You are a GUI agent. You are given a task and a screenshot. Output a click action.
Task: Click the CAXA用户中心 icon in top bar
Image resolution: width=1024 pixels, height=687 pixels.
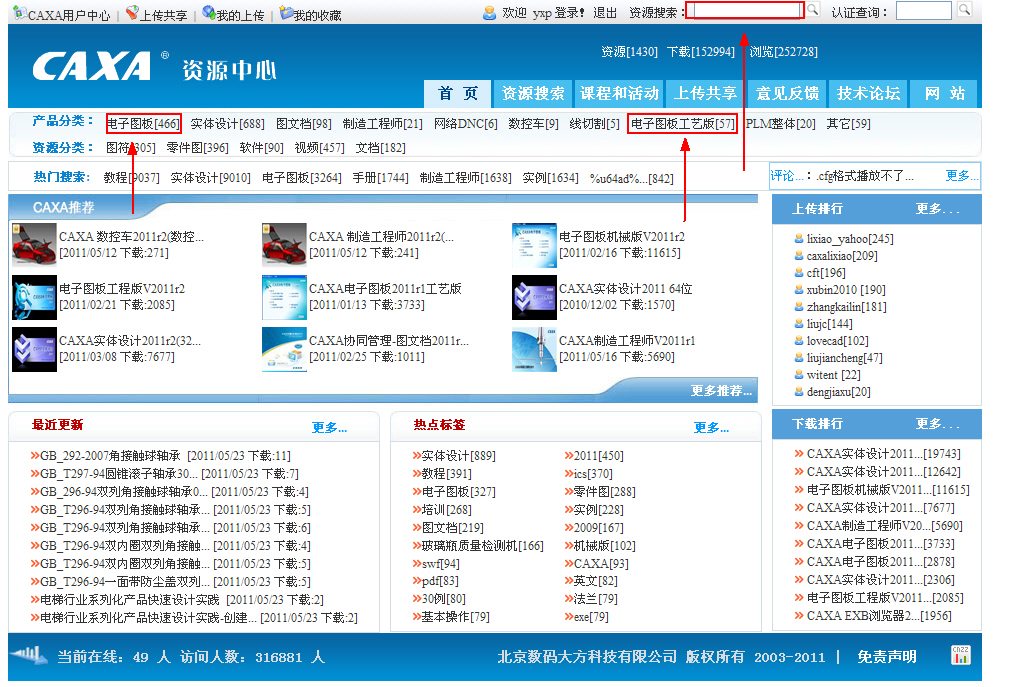pyautogui.click(x=20, y=14)
